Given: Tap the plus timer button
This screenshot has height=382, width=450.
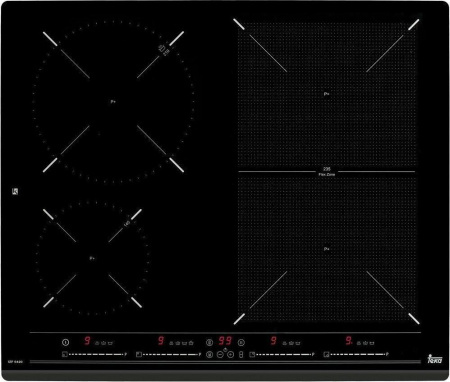Looking at the screenshot, I should click(230, 355).
